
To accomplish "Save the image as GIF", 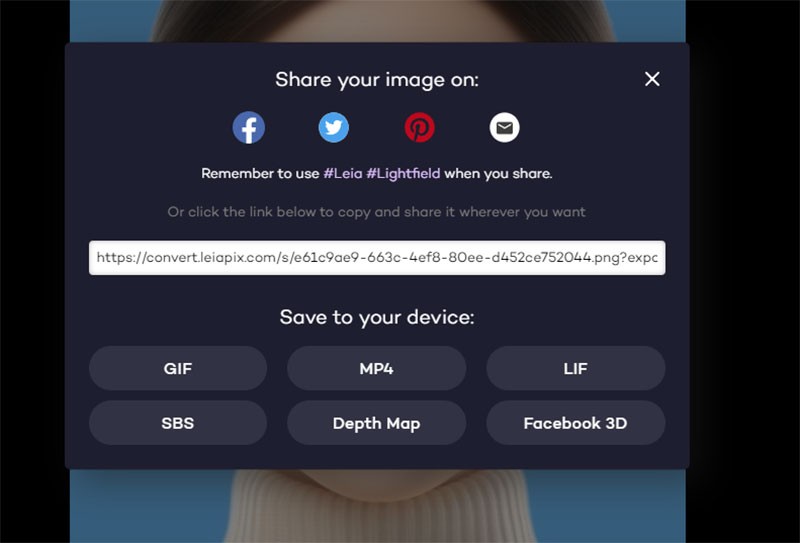I will (178, 368).
